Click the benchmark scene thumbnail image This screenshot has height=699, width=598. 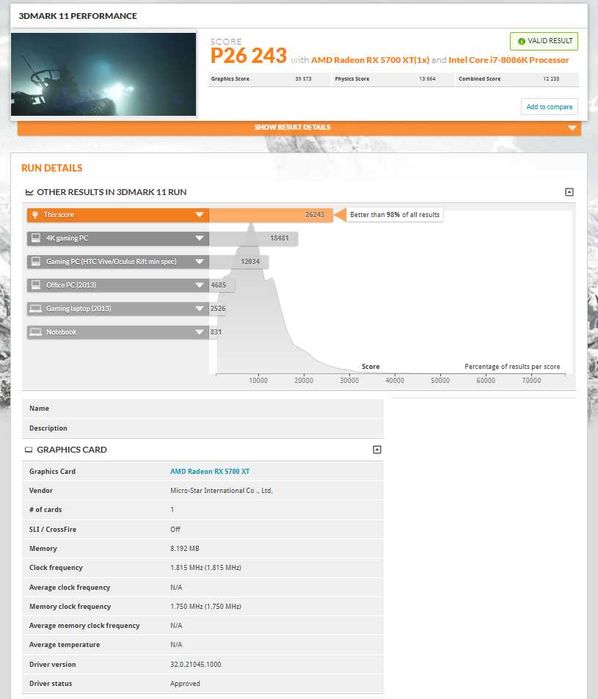tap(103, 74)
